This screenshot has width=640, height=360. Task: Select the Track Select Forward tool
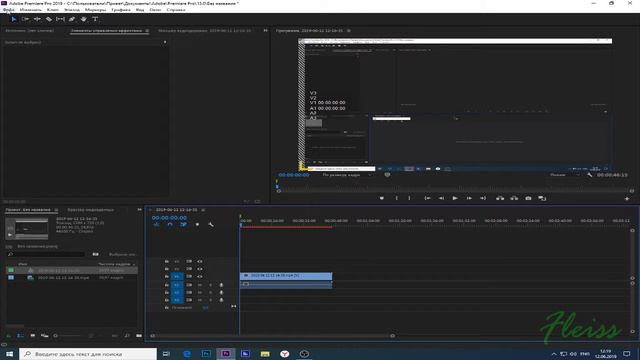pos(25,19)
